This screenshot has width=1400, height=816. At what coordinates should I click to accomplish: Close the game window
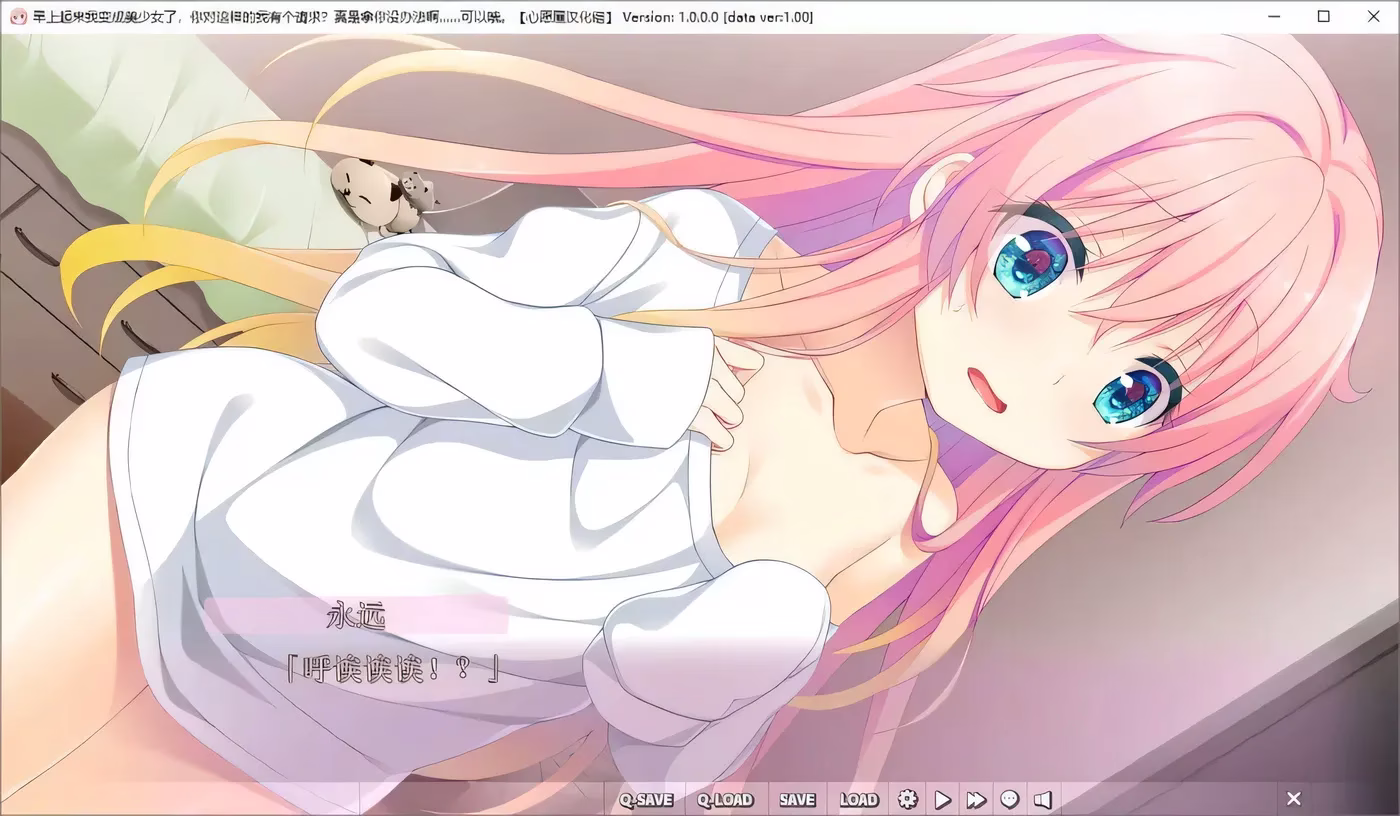point(1372,17)
